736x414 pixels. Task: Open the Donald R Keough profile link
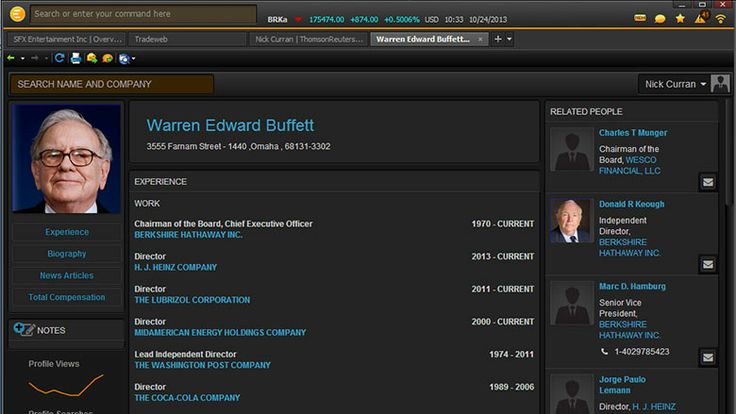click(x=631, y=204)
